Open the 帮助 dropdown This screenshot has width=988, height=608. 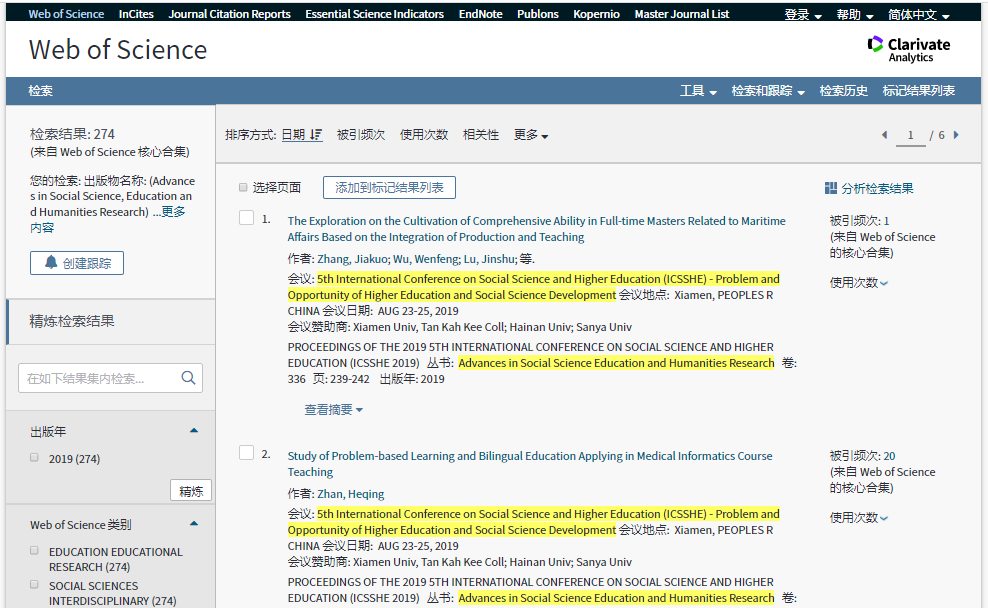coord(854,14)
